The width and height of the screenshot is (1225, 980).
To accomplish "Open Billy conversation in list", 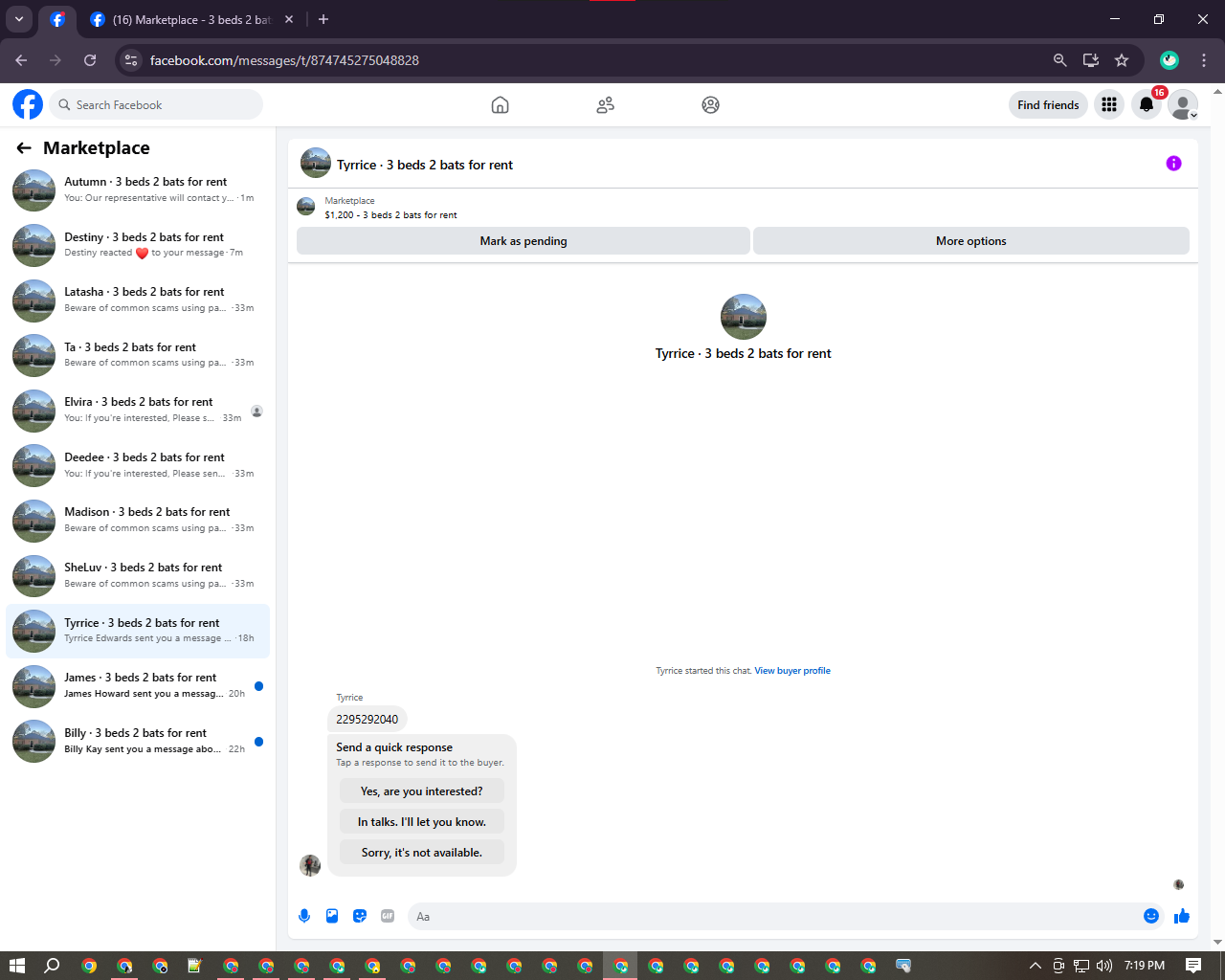I will 138,741.
